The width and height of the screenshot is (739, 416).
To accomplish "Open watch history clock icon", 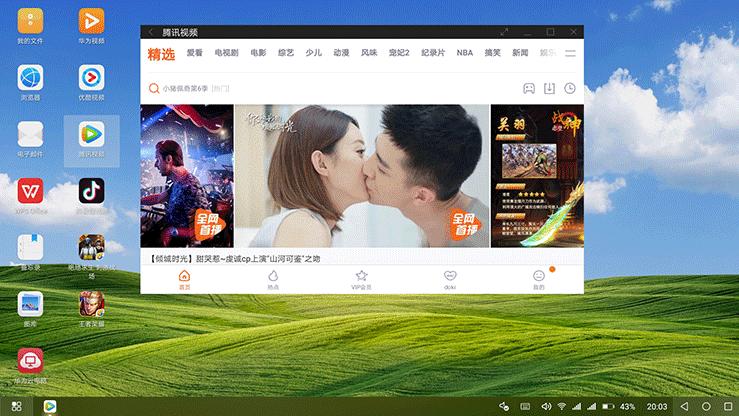I will pos(570,89).
